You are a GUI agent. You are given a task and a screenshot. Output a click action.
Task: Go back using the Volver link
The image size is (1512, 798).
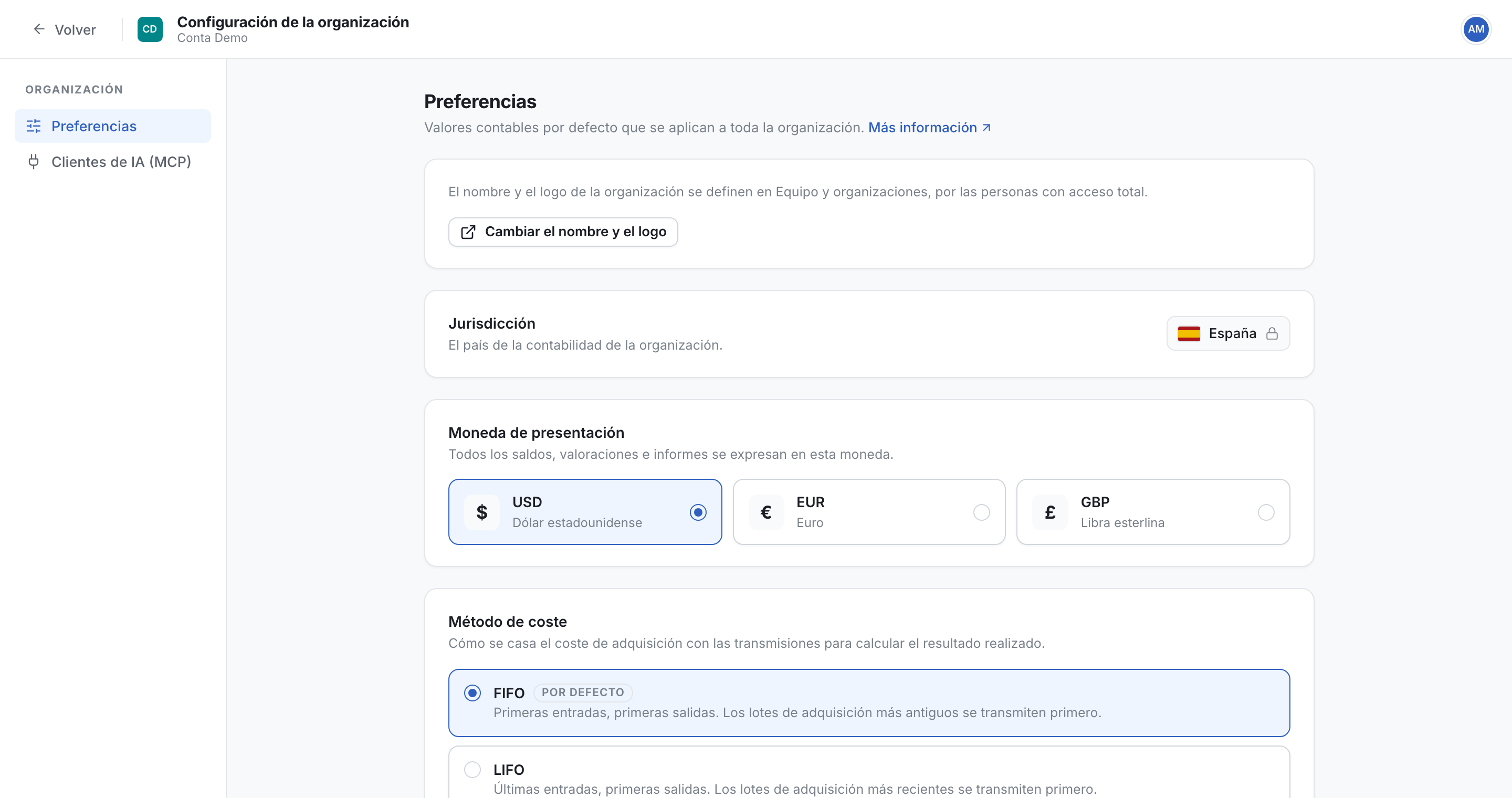(65, 29)
